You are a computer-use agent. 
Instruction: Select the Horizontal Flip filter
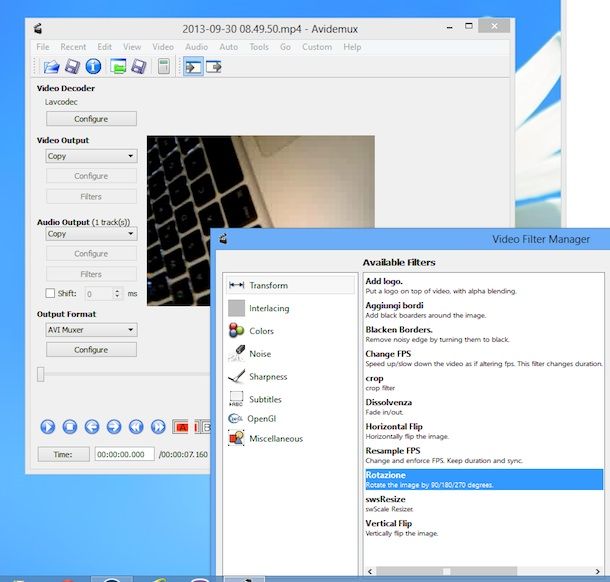[x=484, y=431]
